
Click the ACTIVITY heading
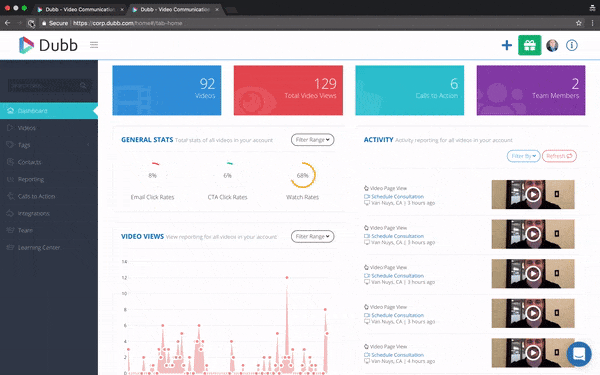378,140
